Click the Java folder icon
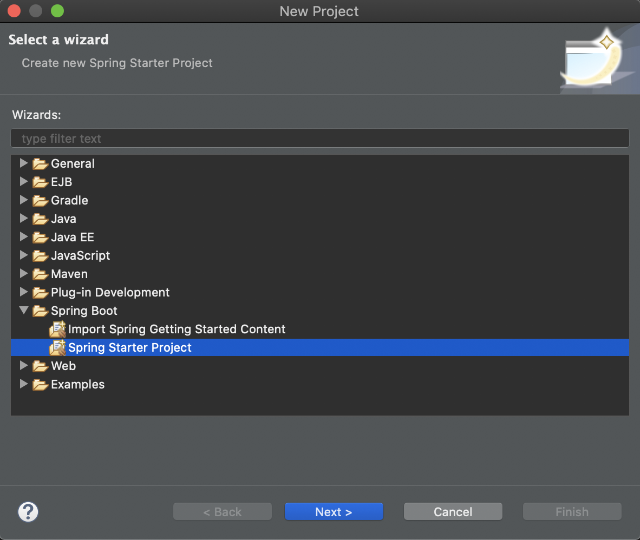 40,219
